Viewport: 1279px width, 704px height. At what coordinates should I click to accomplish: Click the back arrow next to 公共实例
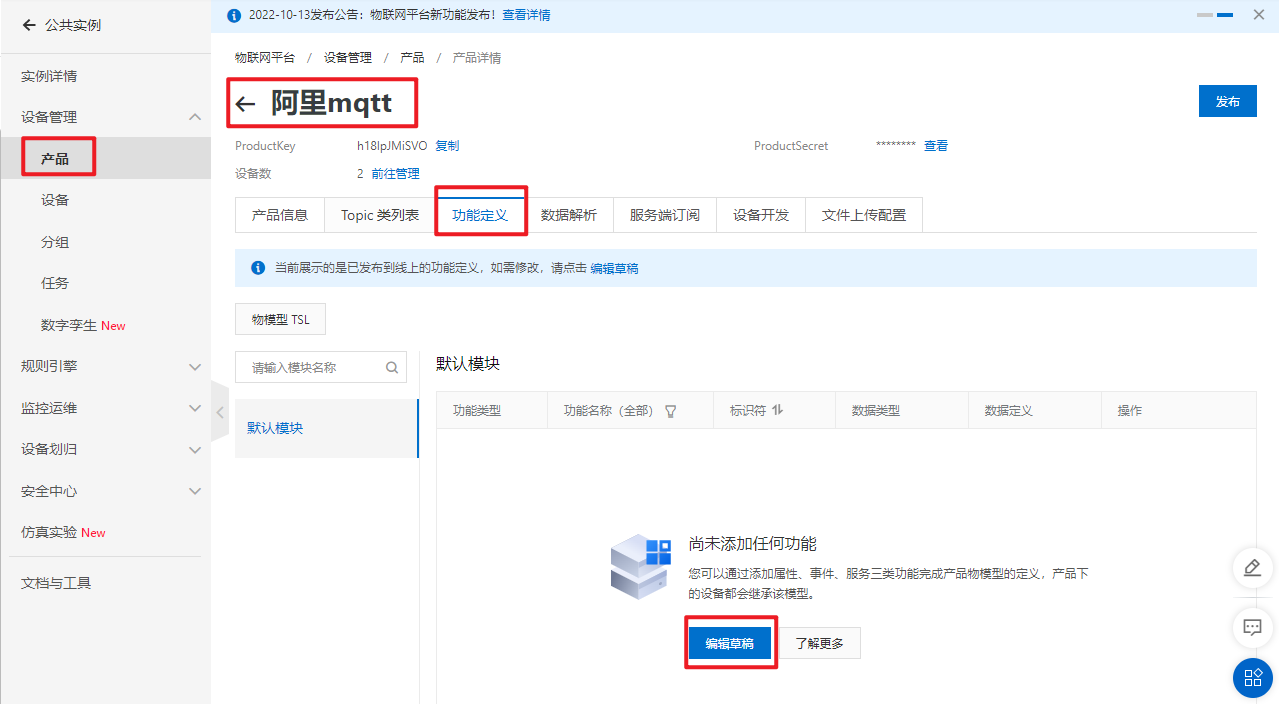point(28,25)
